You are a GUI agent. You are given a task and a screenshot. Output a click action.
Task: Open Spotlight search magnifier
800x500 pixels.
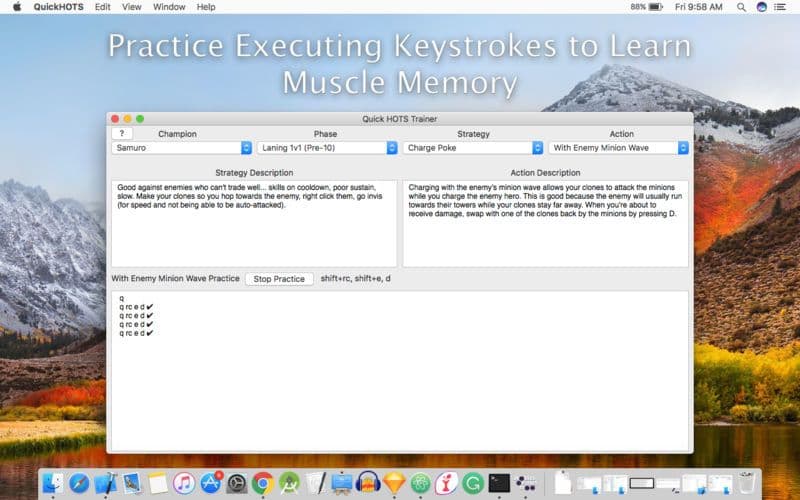click(741, 7)
